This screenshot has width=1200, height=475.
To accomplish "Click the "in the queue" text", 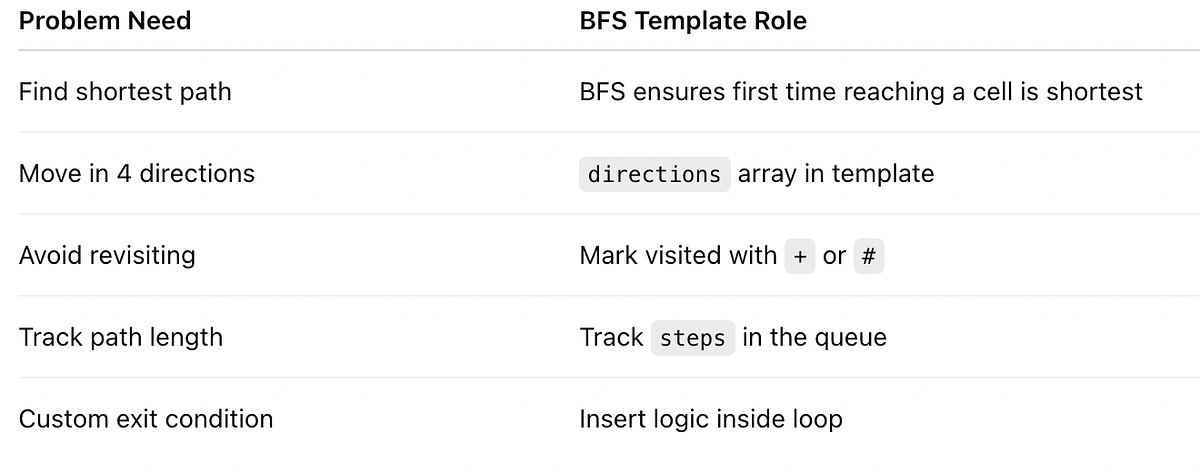I will tap(815, 338).
